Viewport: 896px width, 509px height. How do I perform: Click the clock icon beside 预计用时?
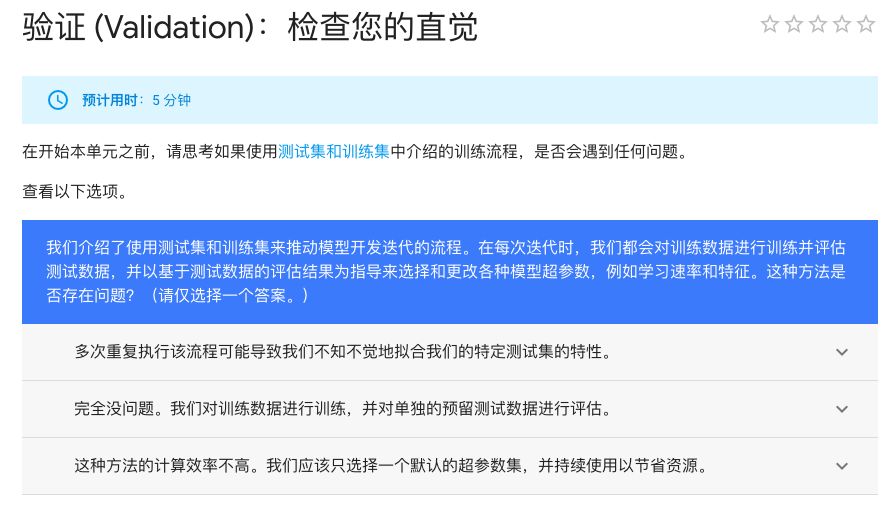click(58, 100)
